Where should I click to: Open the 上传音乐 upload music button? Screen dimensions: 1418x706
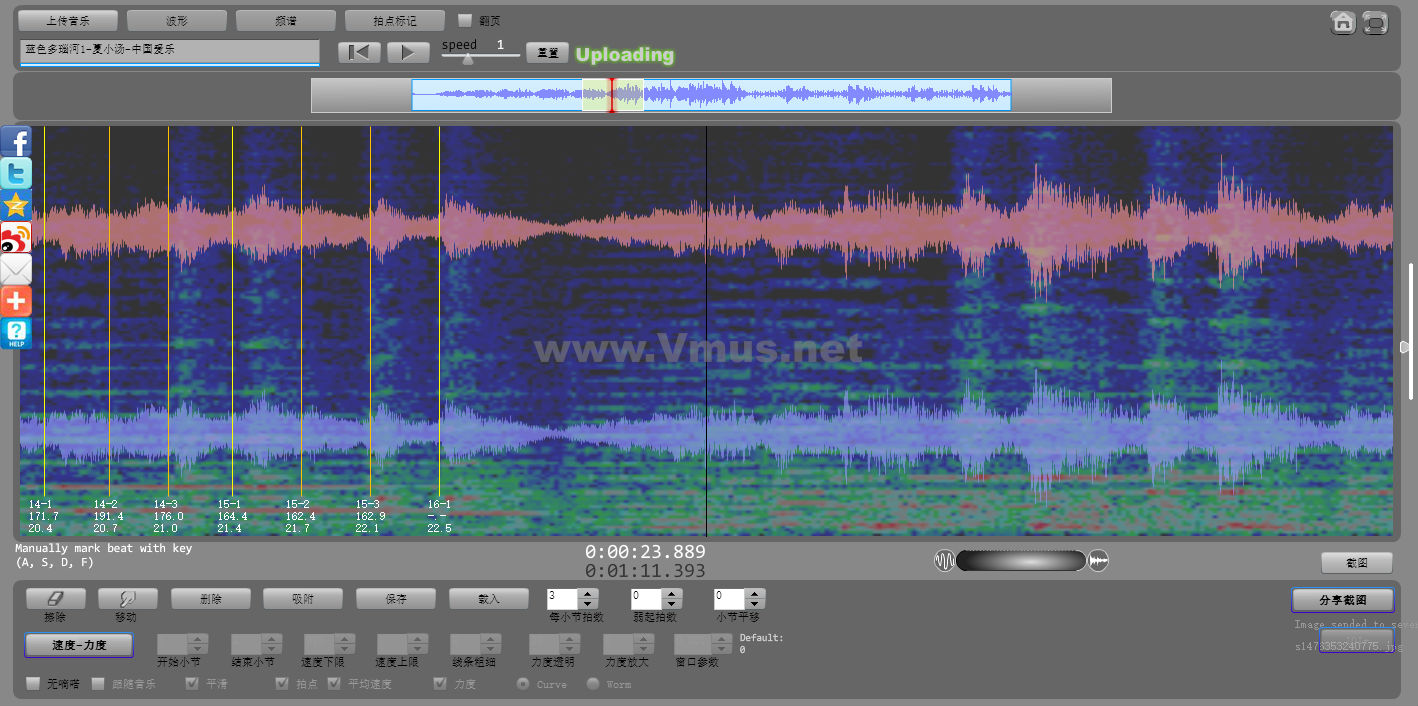(68, 20)
